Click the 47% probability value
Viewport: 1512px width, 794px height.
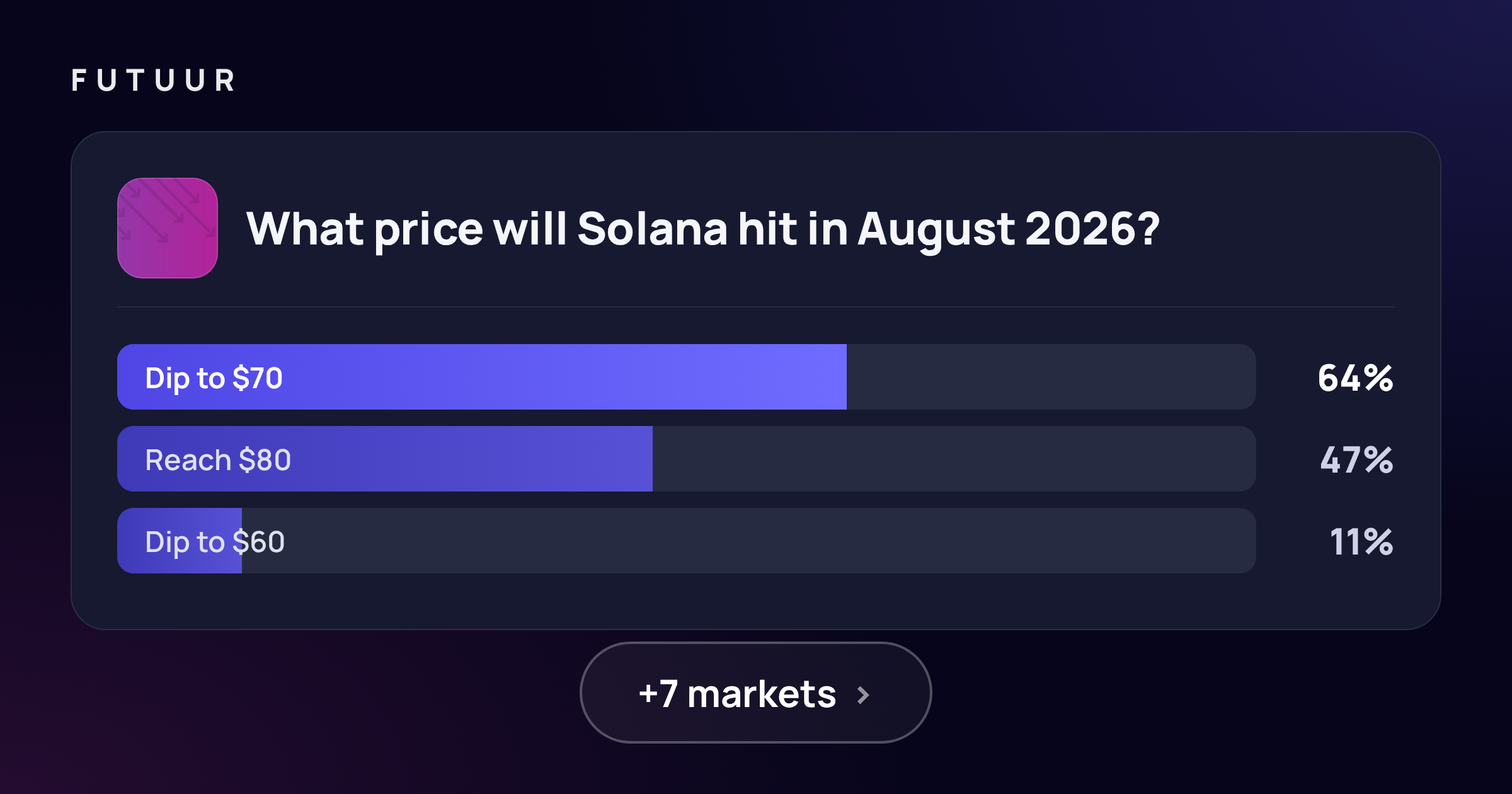click(1356, 460)
